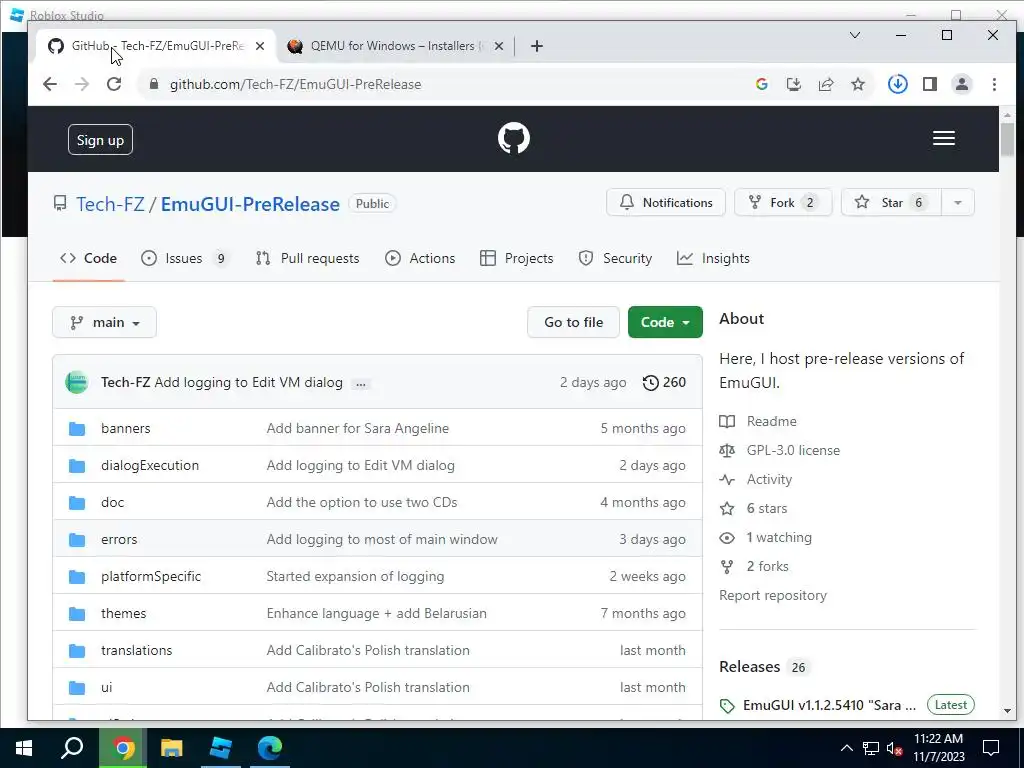Image resolution: width=1024 pixels, height=768 pixels.
Task: Open new browser tab with plus icon
Action: 537,46
